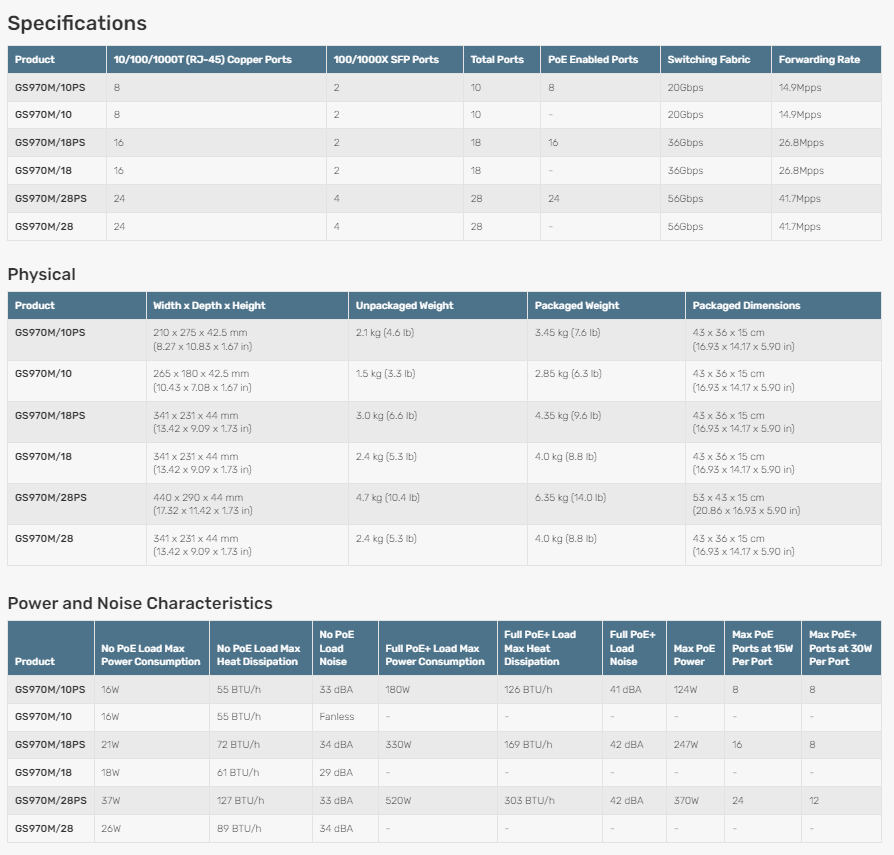Select the "Full PoE+ Load Max Heat Dissipation" header

click(x=540, y=648)
